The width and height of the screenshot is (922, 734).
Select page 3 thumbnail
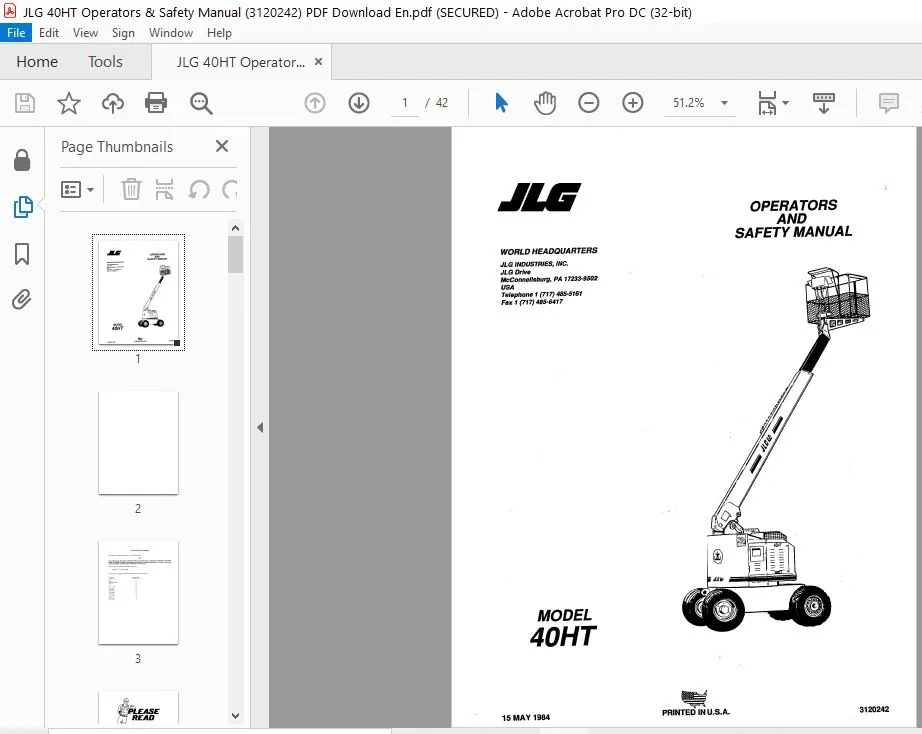138,593
